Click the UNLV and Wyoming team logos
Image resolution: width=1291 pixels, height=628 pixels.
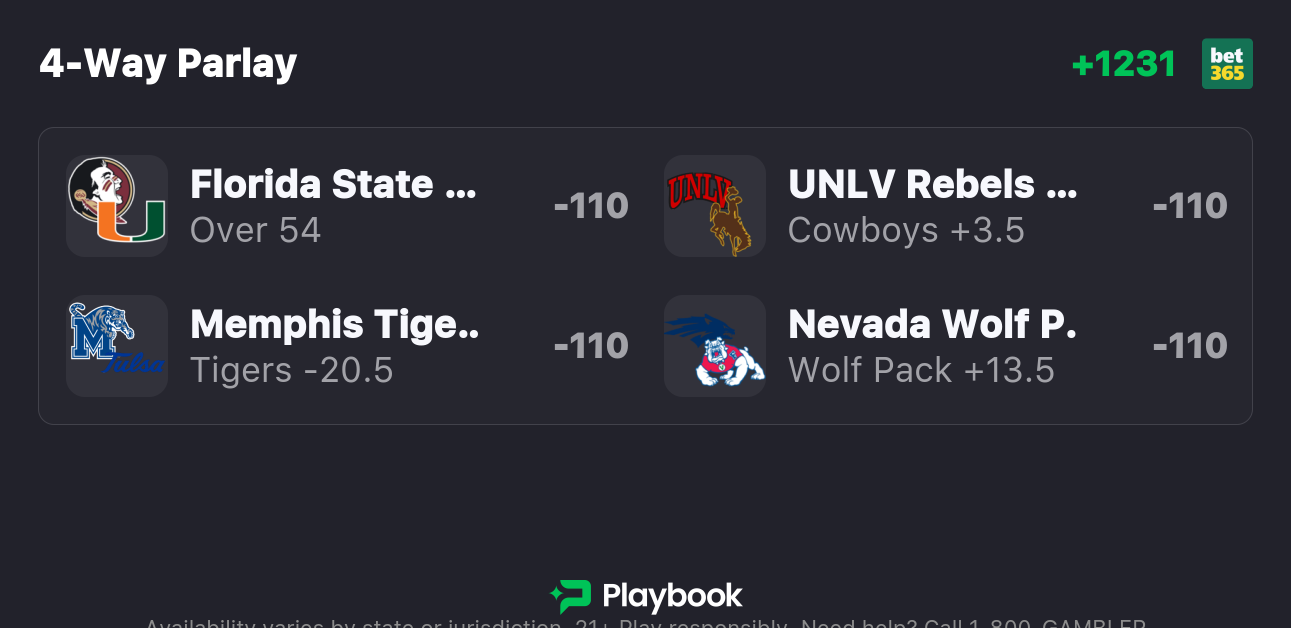(715, 206)
